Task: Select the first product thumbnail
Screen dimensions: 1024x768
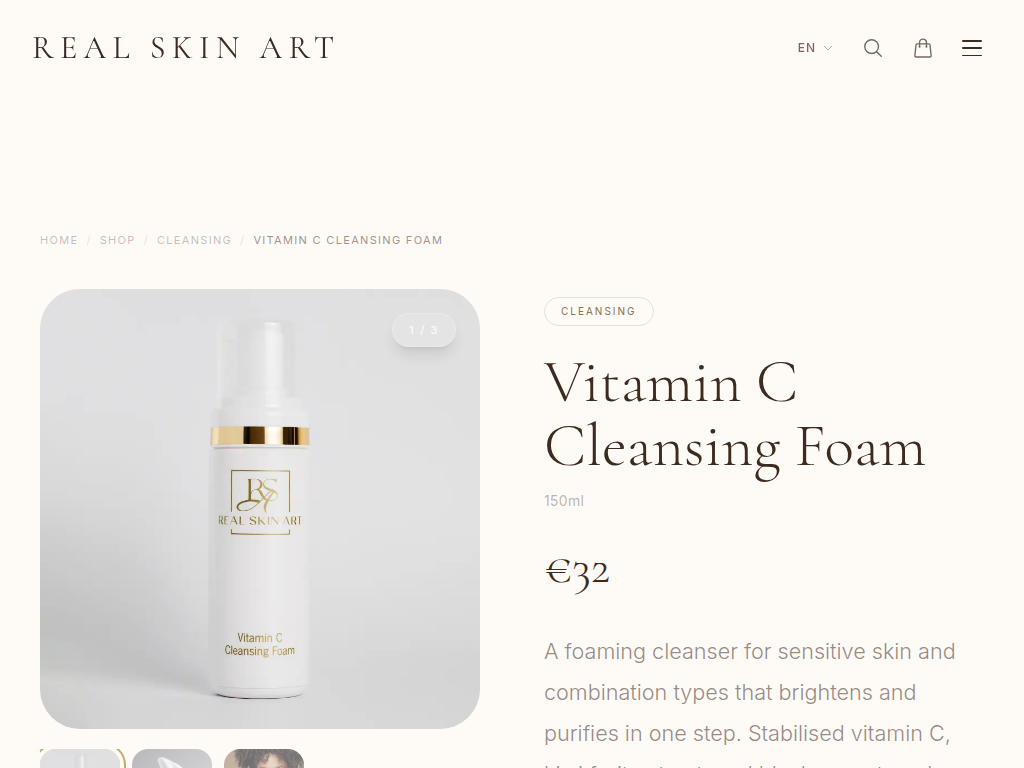Action: click(x=82, y=759)
